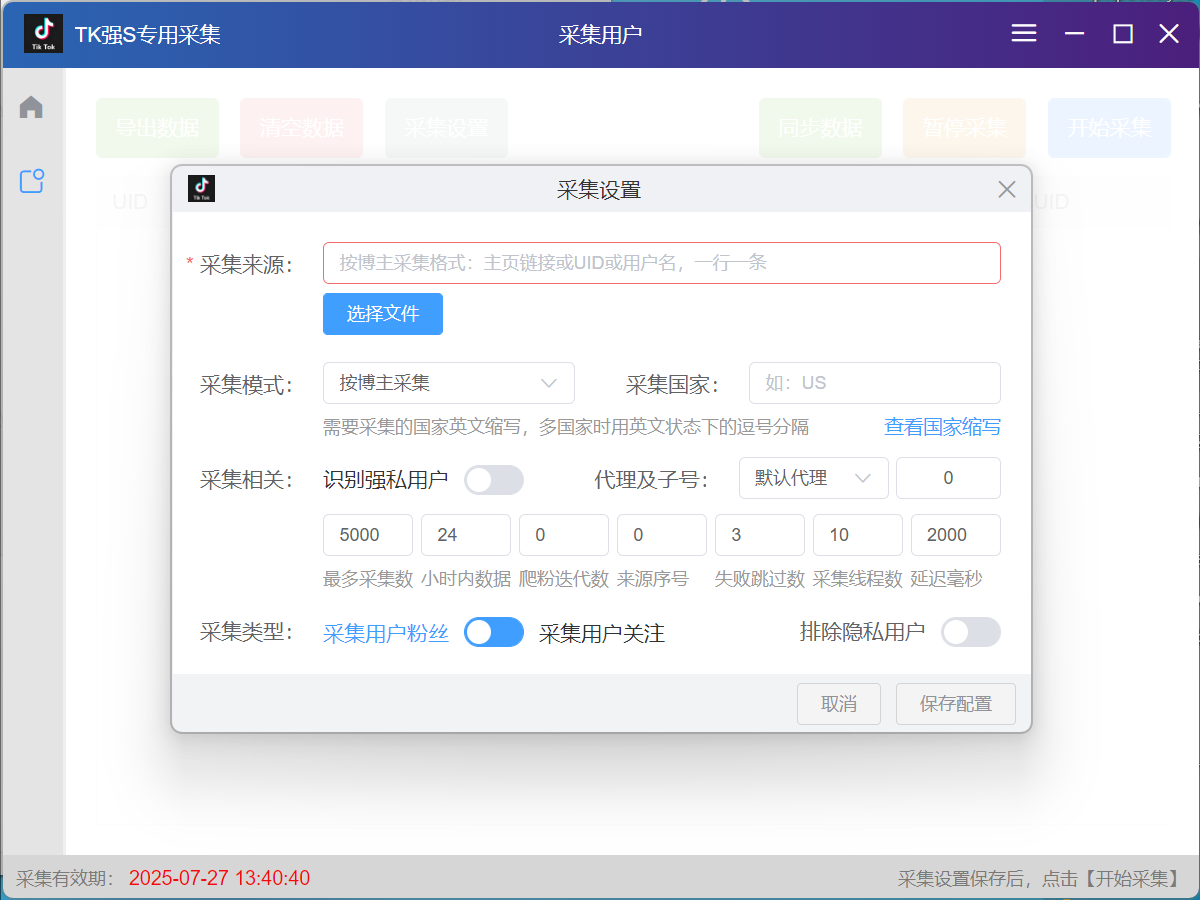Maximize the main application window
The height and width of the screenshot is (900, 1200).
point(1123,34)
